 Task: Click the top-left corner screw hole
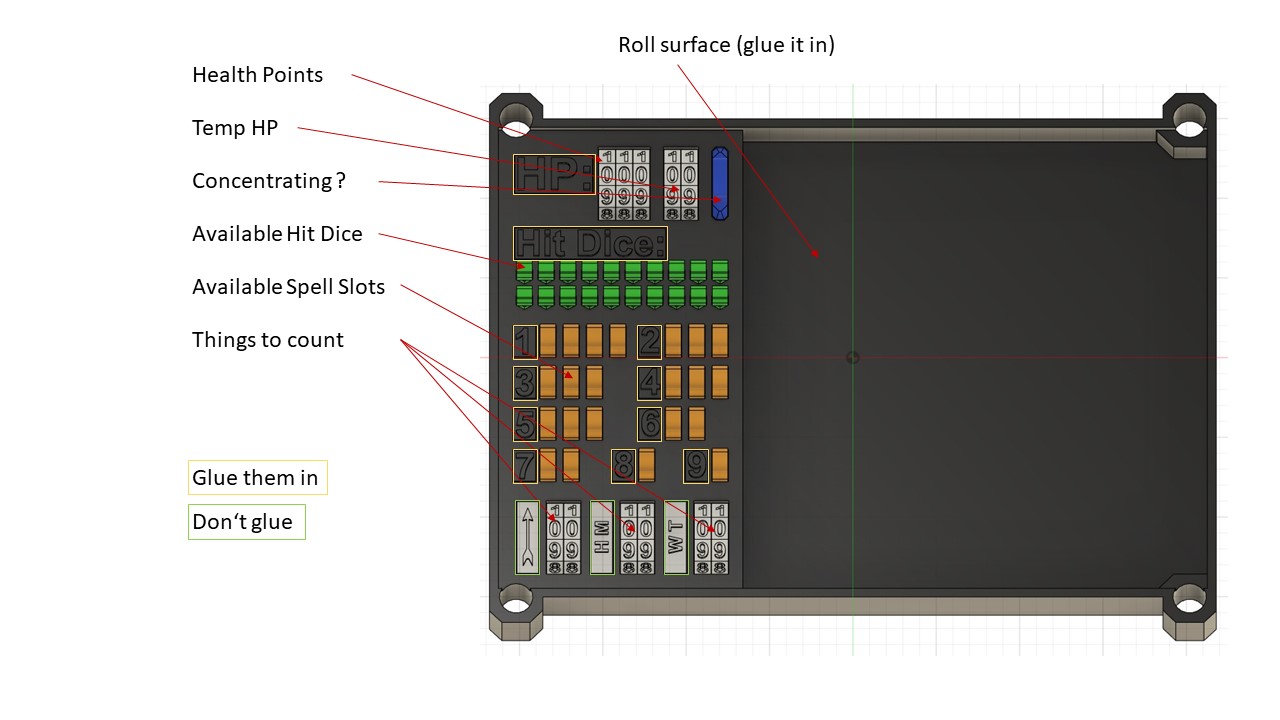[515, 118]
